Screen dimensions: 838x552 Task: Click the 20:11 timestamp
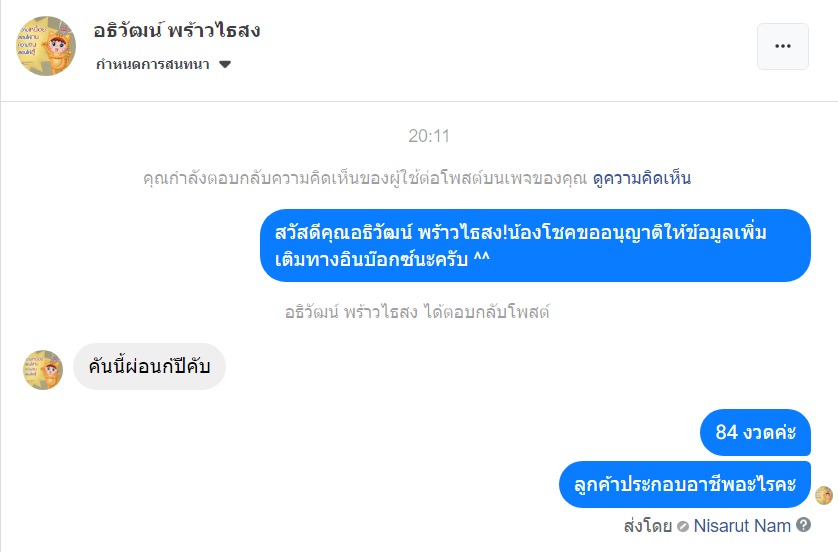[429, 136]
